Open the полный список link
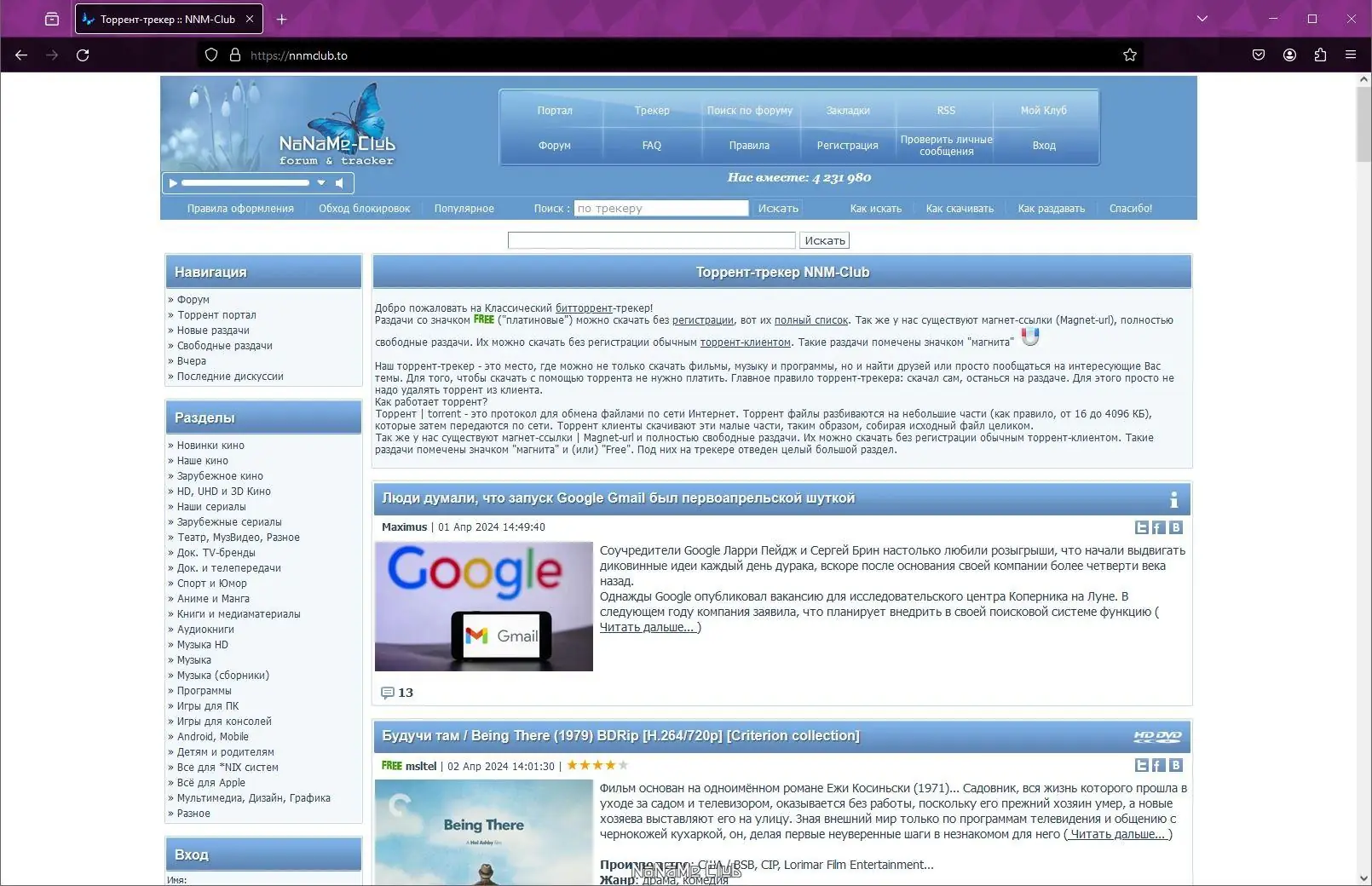Viewport: 1372px width, 886px height. [811, 320]
